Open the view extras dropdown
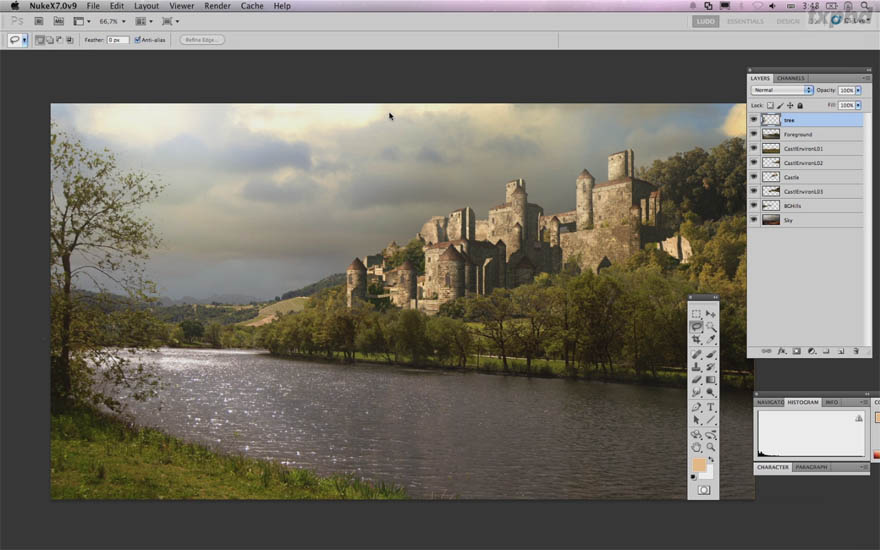The image size is (880, 550). (x=82, y=21)
